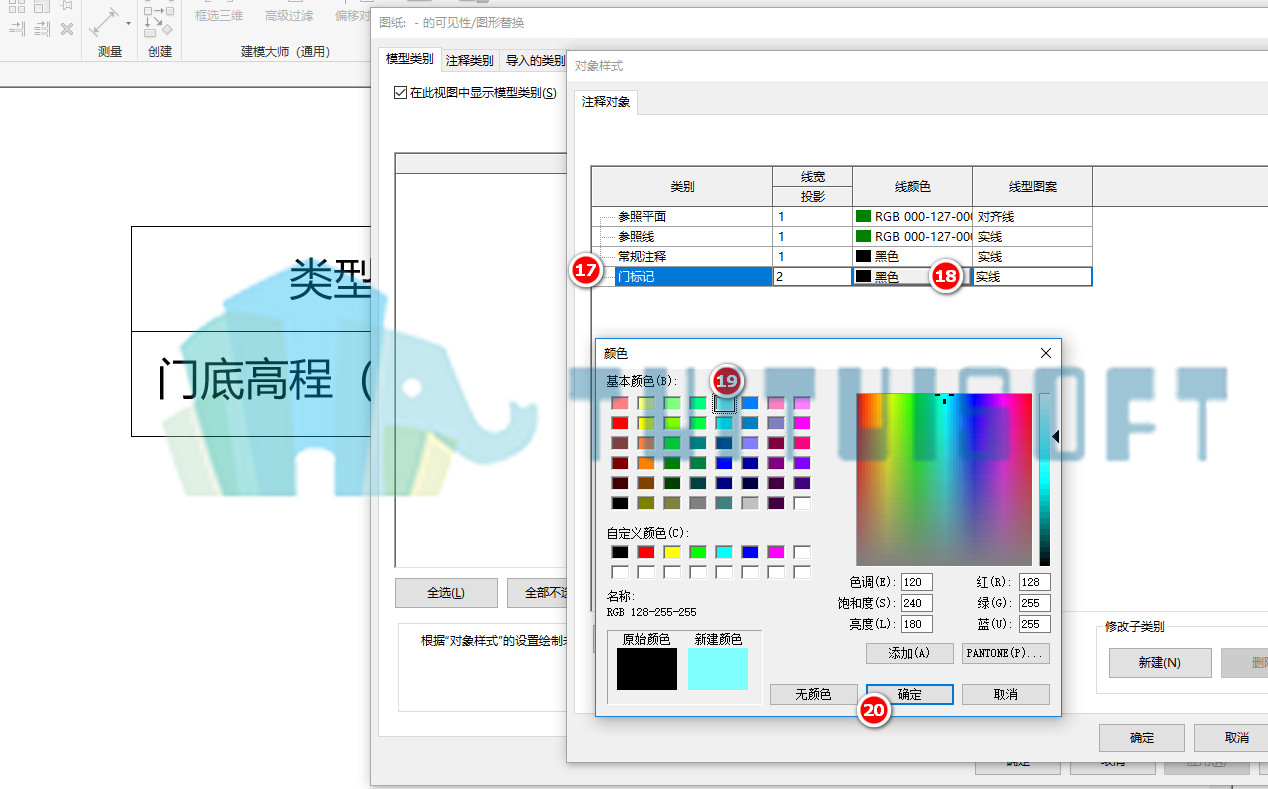The image size is (1268, 789).
Task: Click the 饱和度(S) saturation input field
Action: coord(916,603)
